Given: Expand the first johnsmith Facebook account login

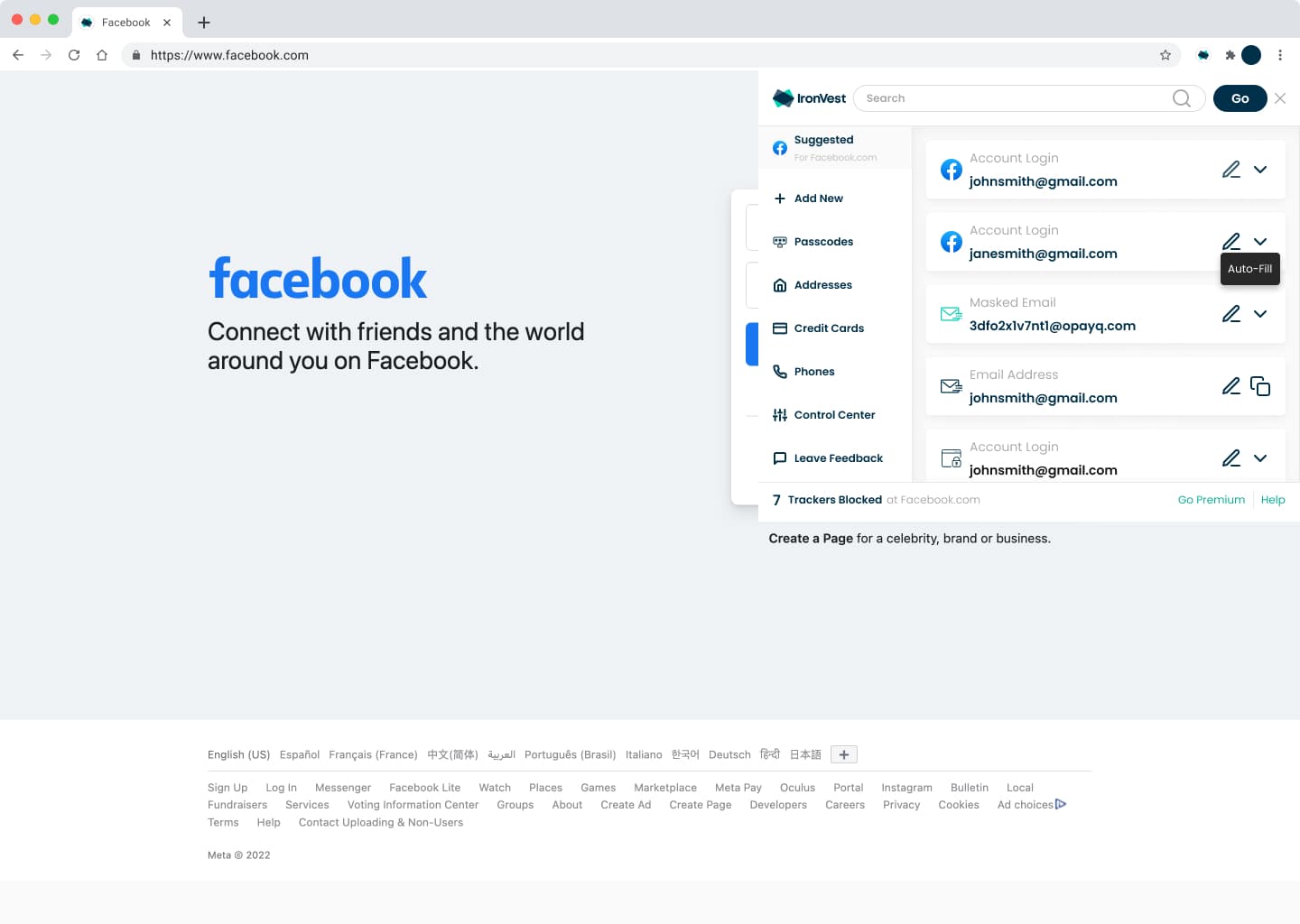Looking at the screenshot, I should click(x=1260, y=170).
